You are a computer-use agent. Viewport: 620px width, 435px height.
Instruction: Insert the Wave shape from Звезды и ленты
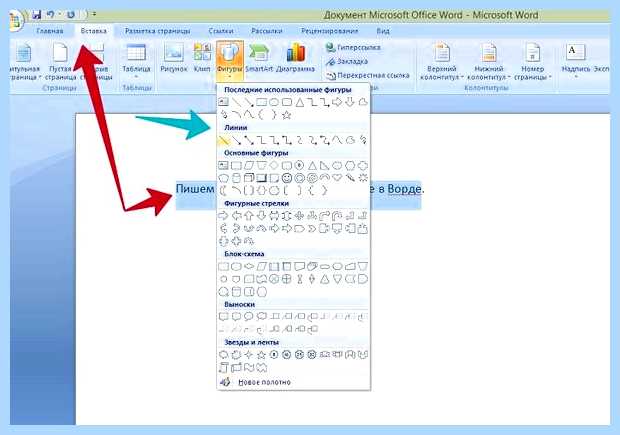pyautogui.click(x=249, y=367)
